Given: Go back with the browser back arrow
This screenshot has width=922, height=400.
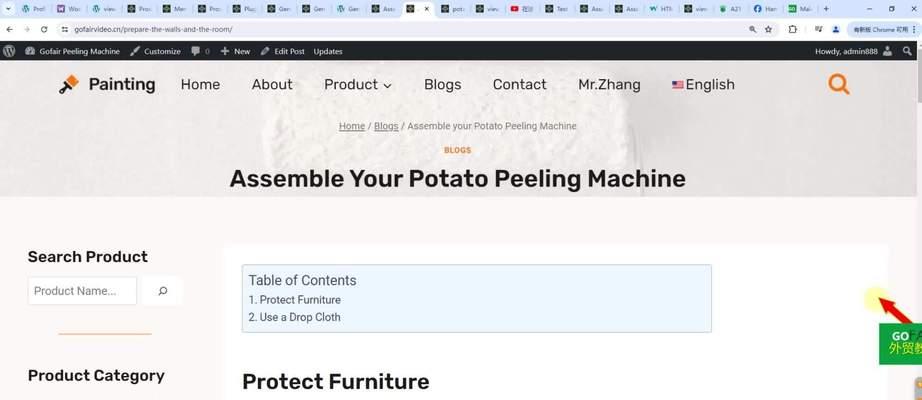Looking at the screenshot, I should click(9, 29).
